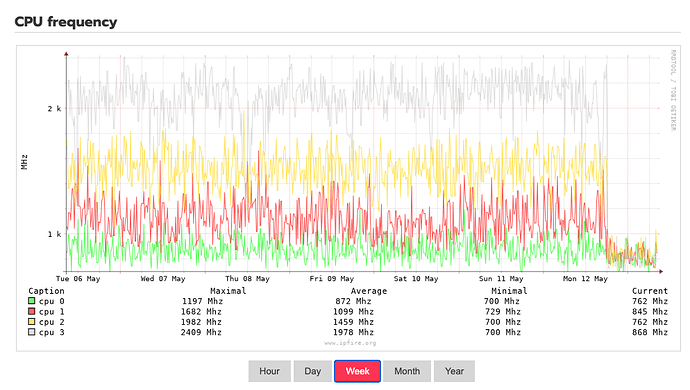Image resolution: width=690 pixels, height=390 pixels.
Task: Switch graph to Hour view
Action: 269,371
